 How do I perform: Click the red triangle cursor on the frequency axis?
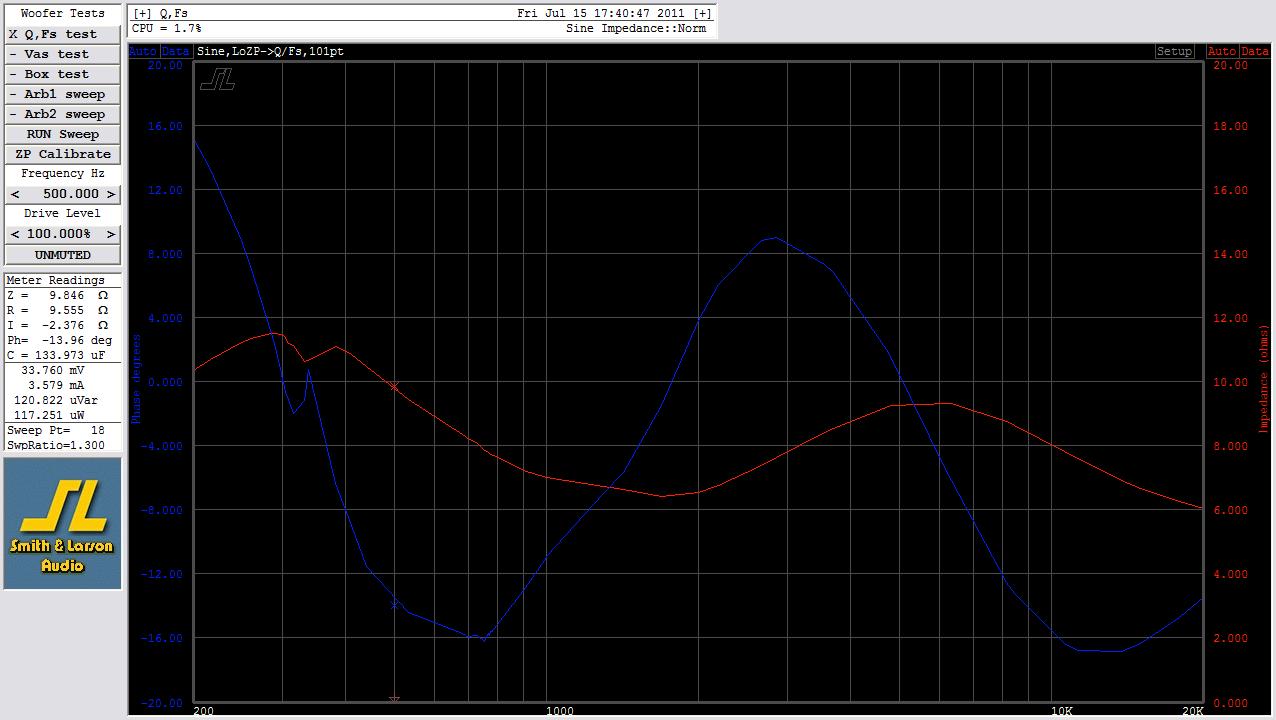click(x=394, y=700)
